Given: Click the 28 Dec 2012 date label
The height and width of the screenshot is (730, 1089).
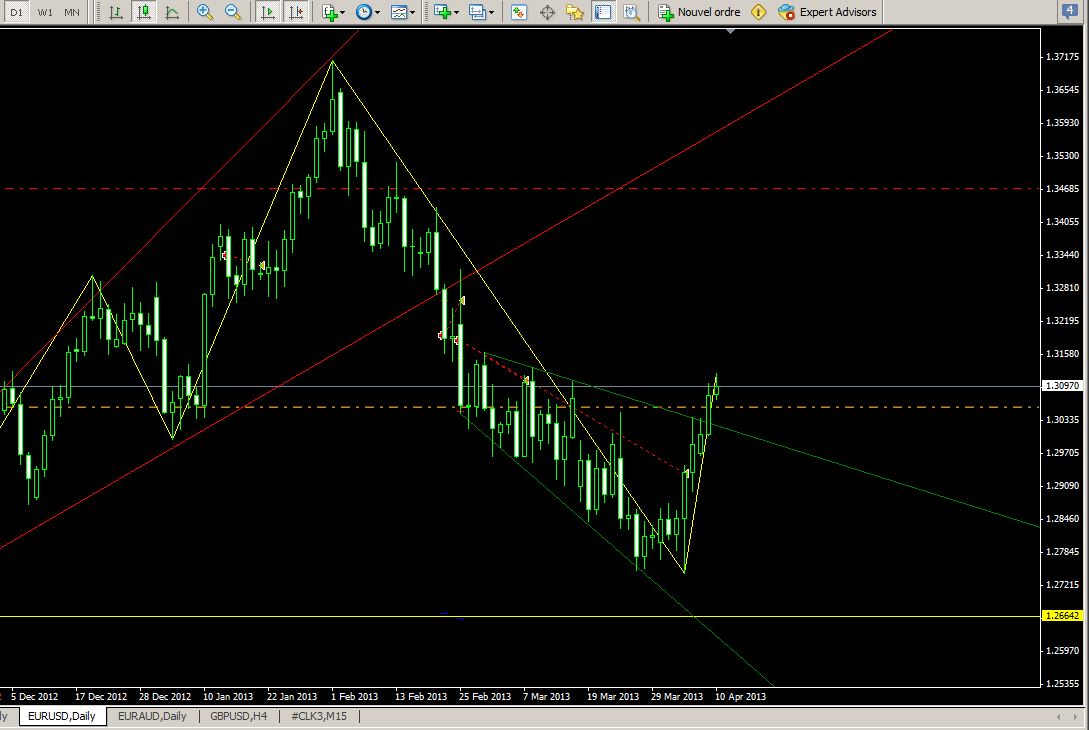Looking at the screenshot, I should click(x=165, y=696).
